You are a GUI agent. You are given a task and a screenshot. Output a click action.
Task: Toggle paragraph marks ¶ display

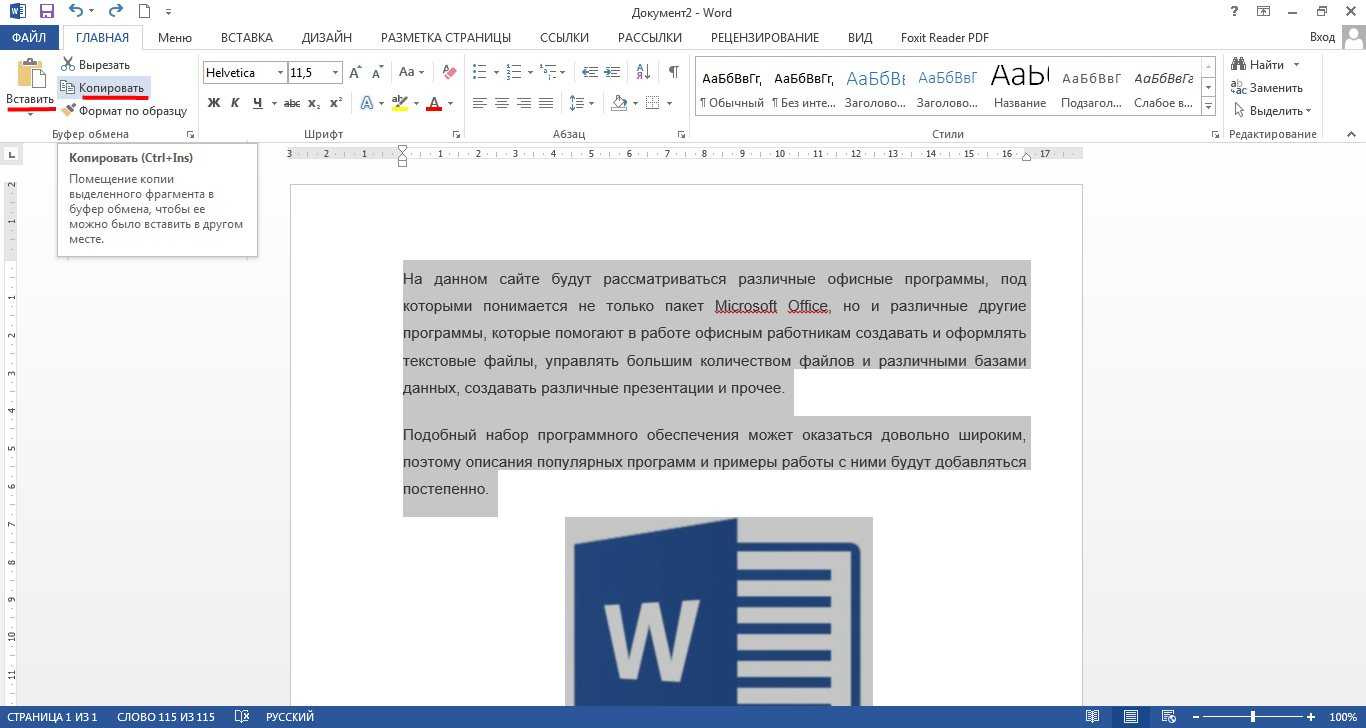[674, 73]
